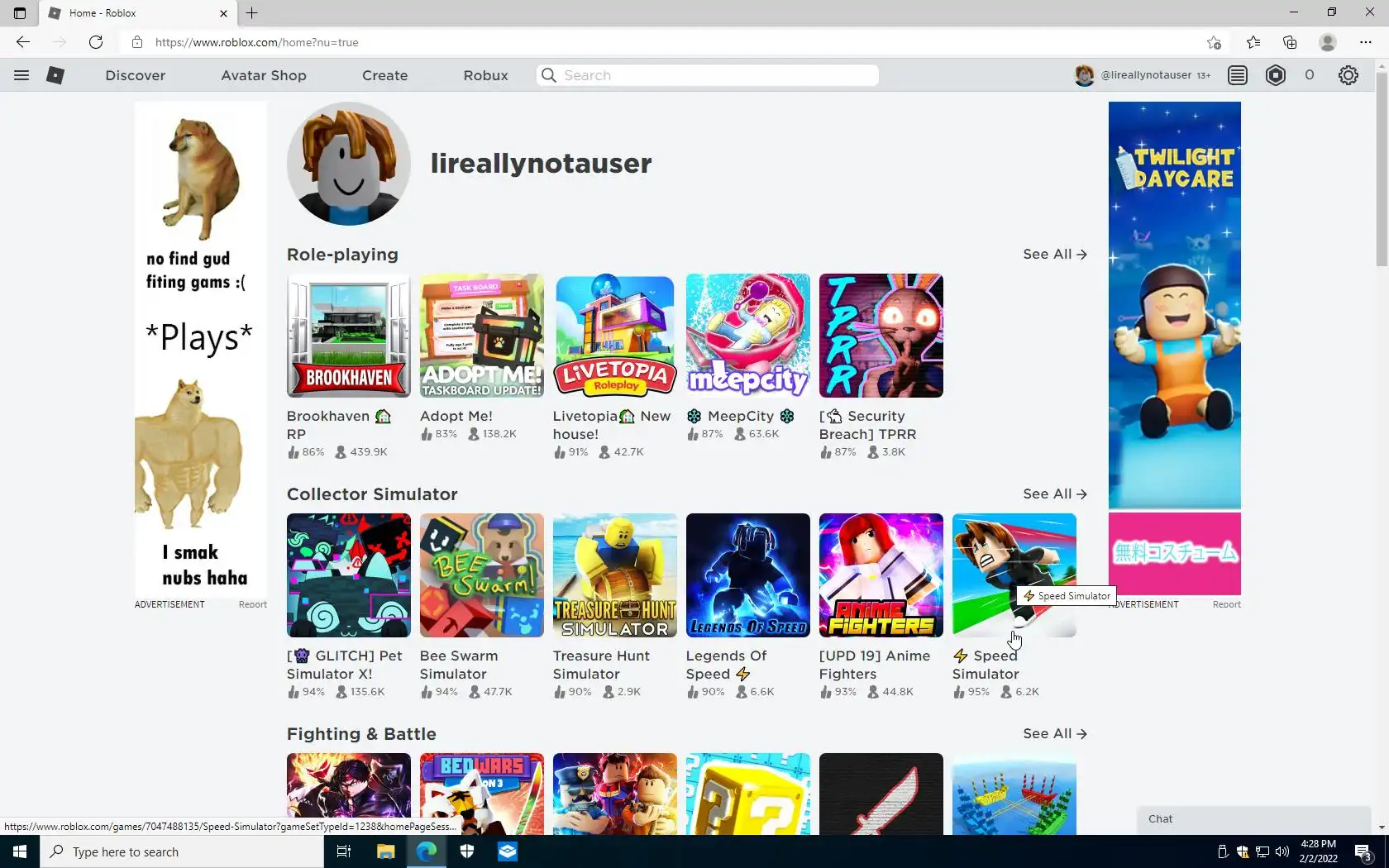Image resolution: width=1389 pixels, height=868 pixels.
Task: Open Mail app on taskbar
Action: point(508,851)
